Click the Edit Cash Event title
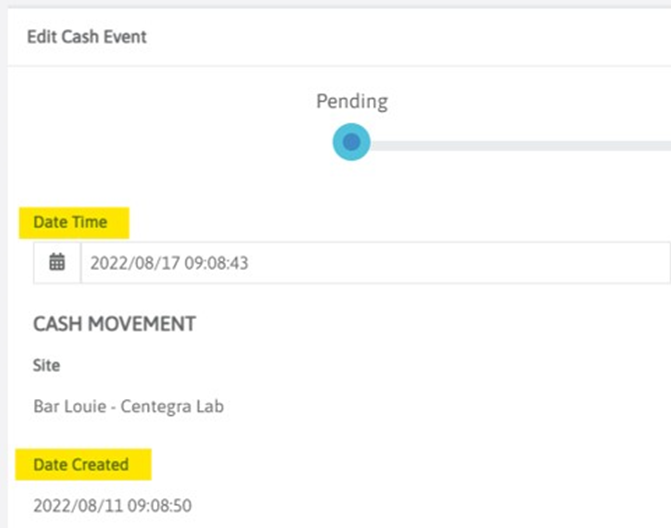This screenshot has height=528, width=671. click(x=87, y=37)
